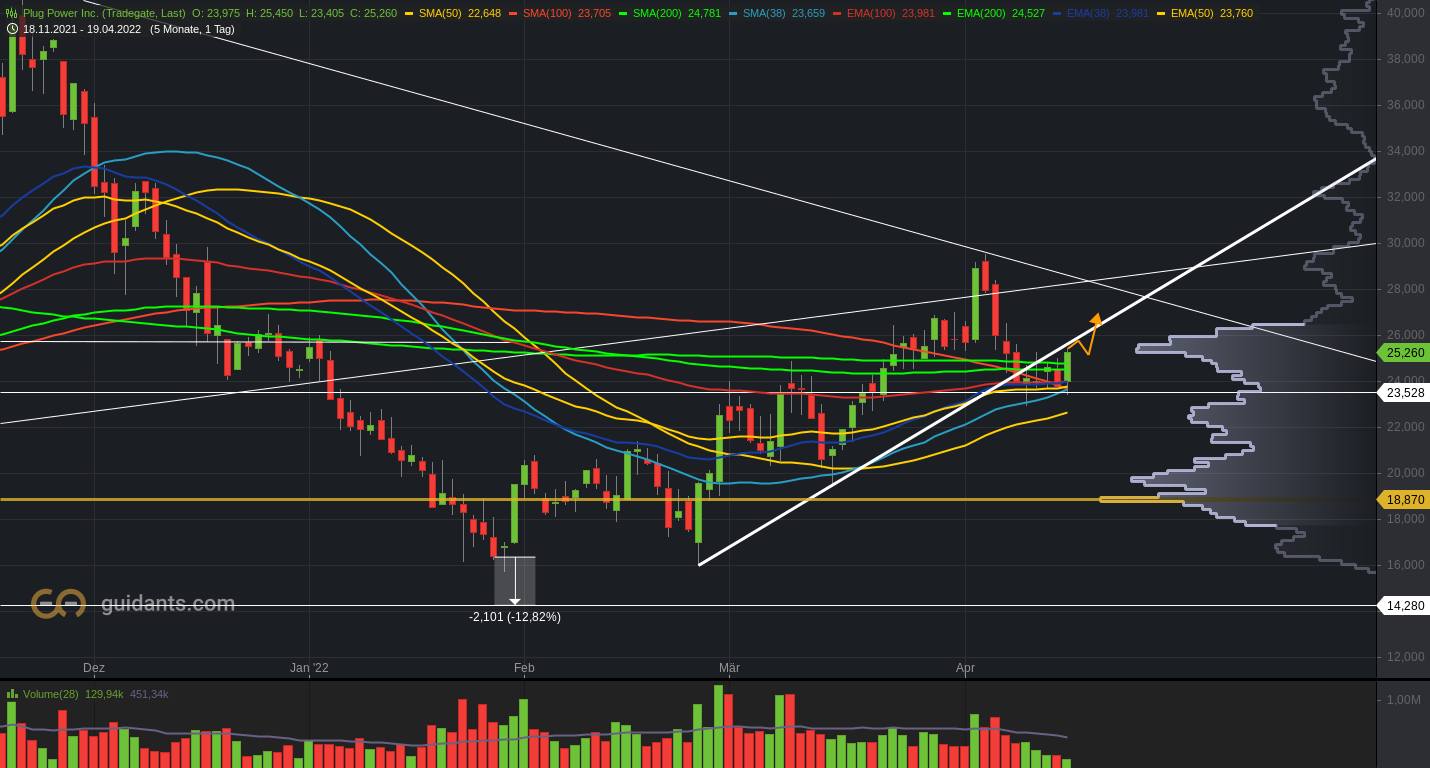Click the measurement label -2,101 (-12,82%)
The width and height of the screenshot is (1430, 768).
coord(515,617)
